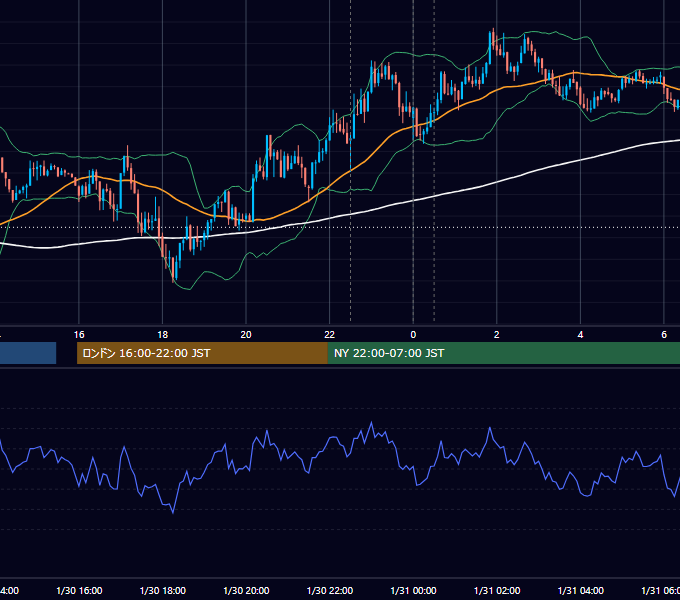The height and width of the screenshot is (600, 680).
Task: Click the 1/30 20:00 date label
Action: tap(246, 590)
